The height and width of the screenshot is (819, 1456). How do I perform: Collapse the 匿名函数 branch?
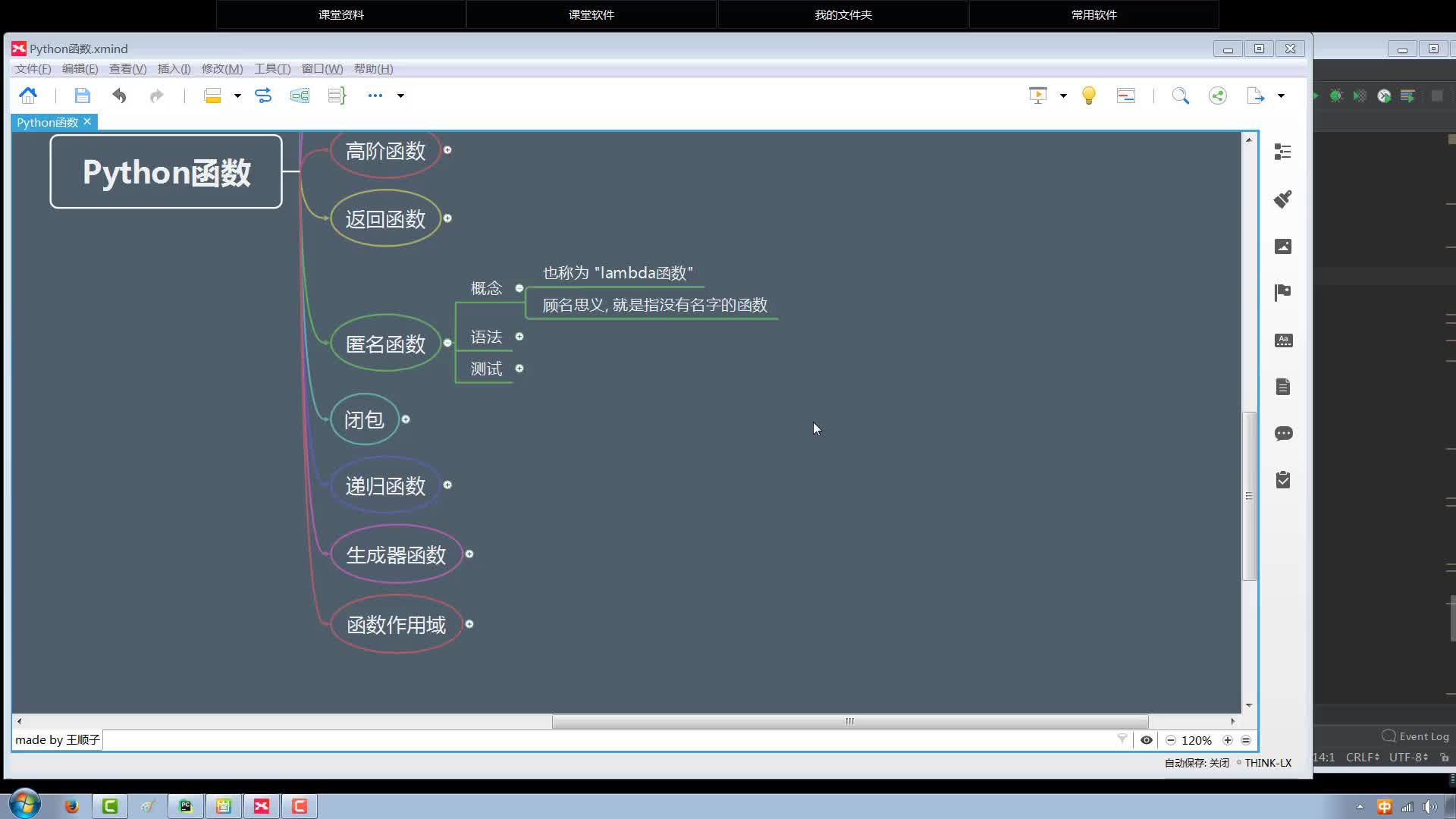pyautogui.click(x=447, y=343)
